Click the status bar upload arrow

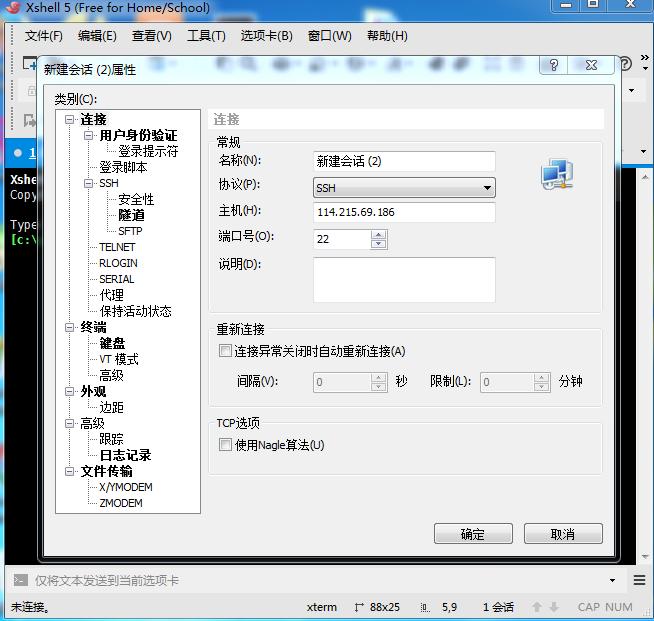click(537, 607)
